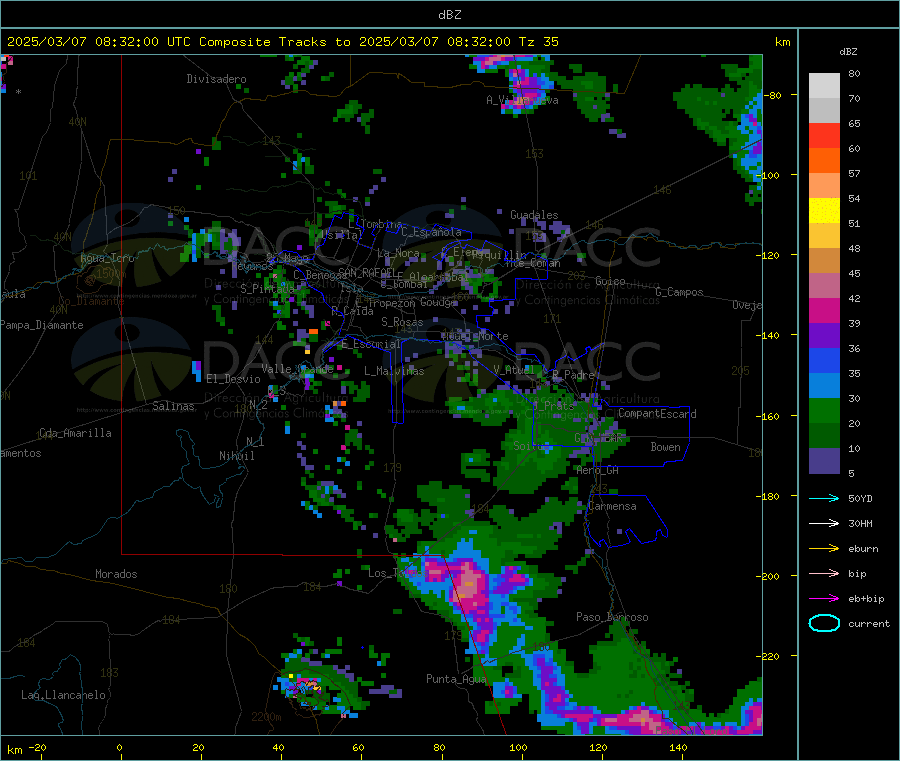Click the 100 km horizontal axis tick

pyautogui.click(x=518, y=748)
